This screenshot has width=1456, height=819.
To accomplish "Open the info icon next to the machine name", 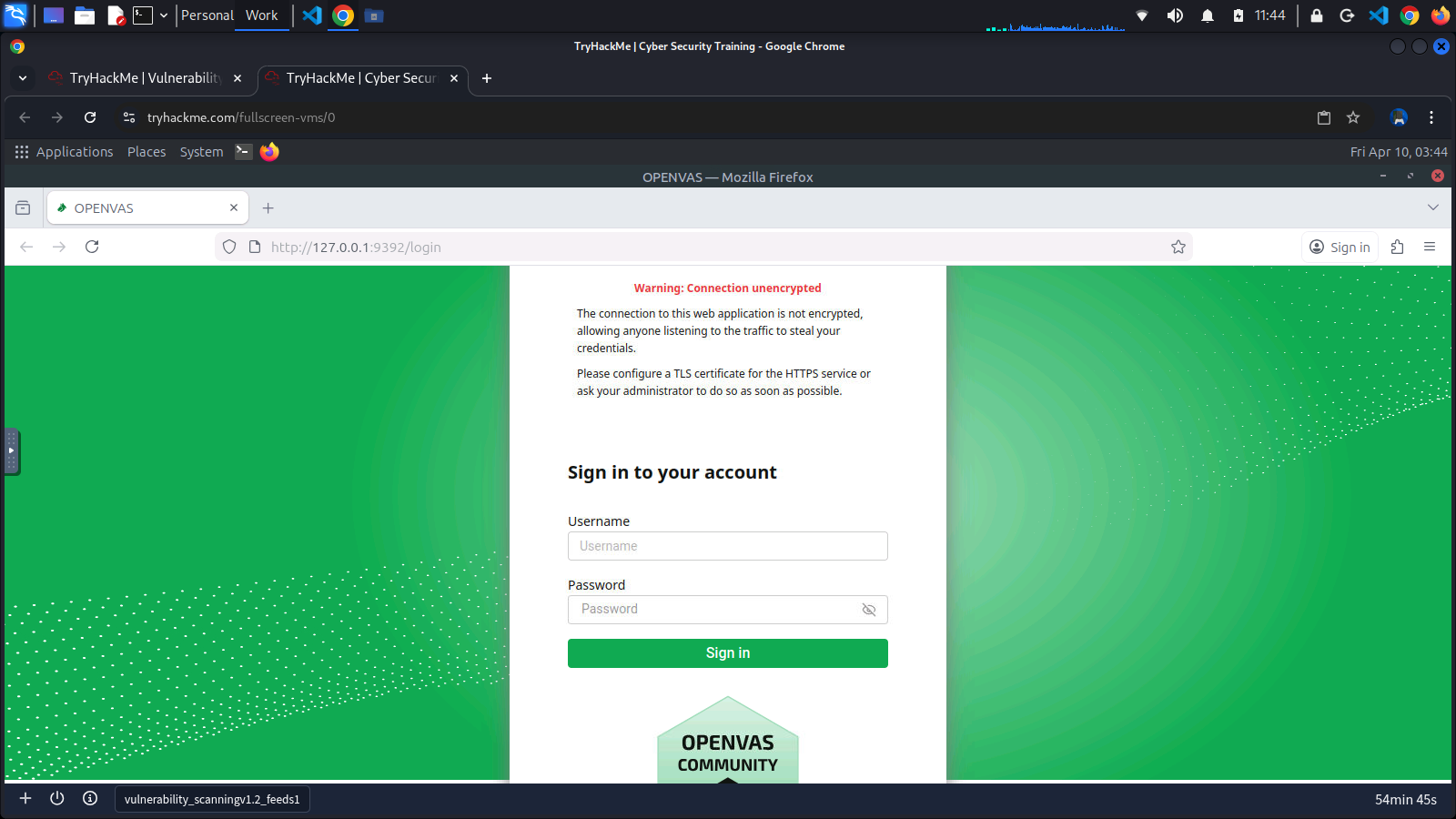I will point(90,798).
